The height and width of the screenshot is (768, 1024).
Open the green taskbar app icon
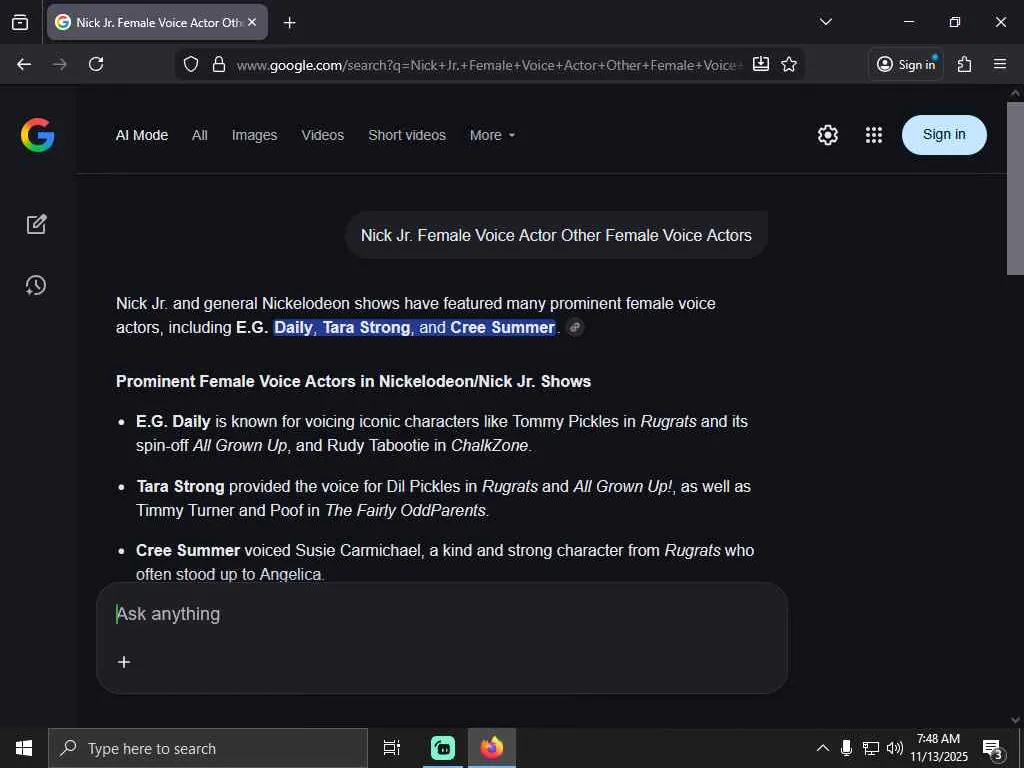tap(443, 748)
